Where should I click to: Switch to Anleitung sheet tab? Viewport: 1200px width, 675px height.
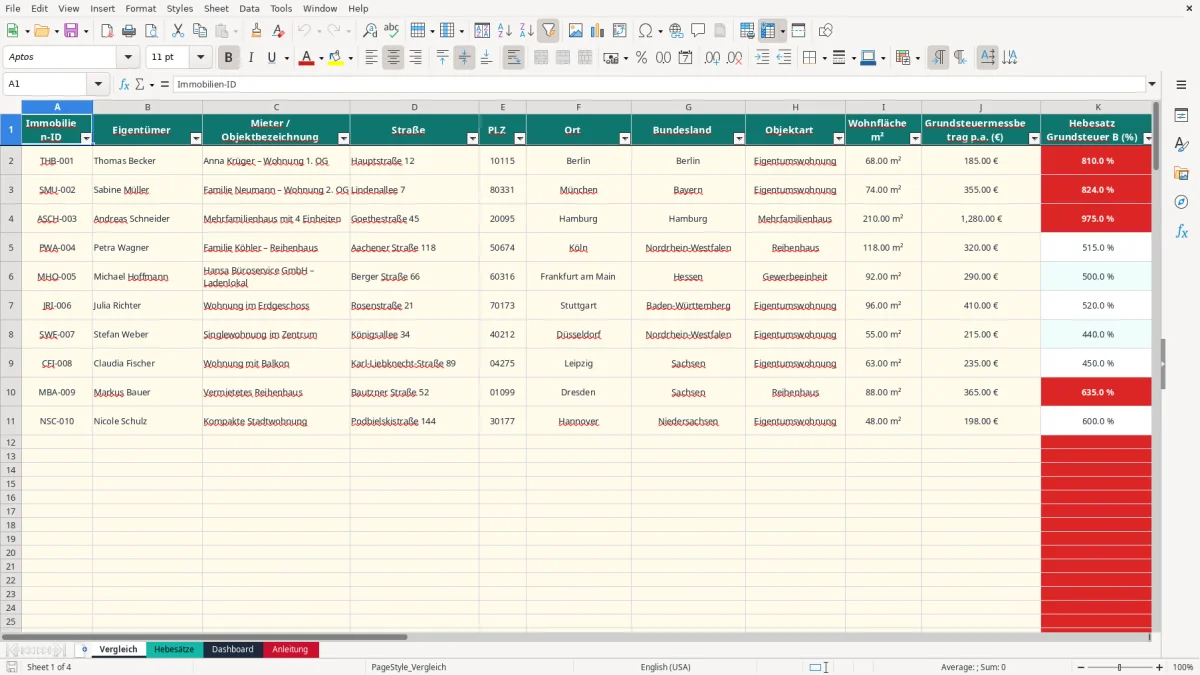pos(290,650)
